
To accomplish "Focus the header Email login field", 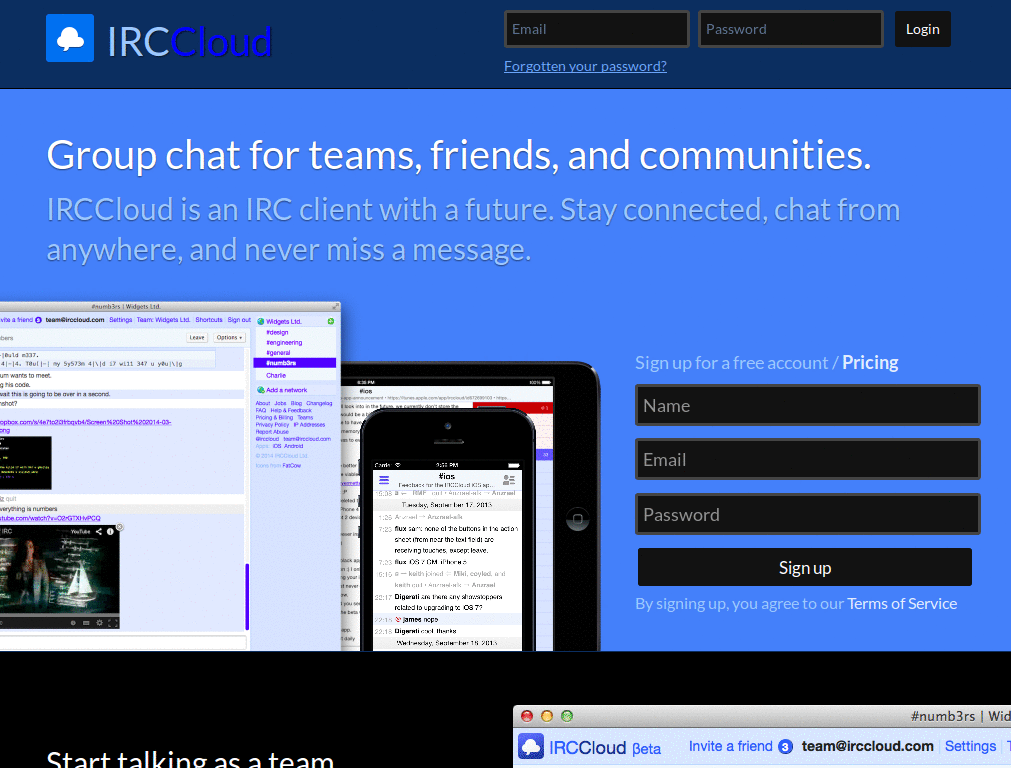I will [596, 29].
